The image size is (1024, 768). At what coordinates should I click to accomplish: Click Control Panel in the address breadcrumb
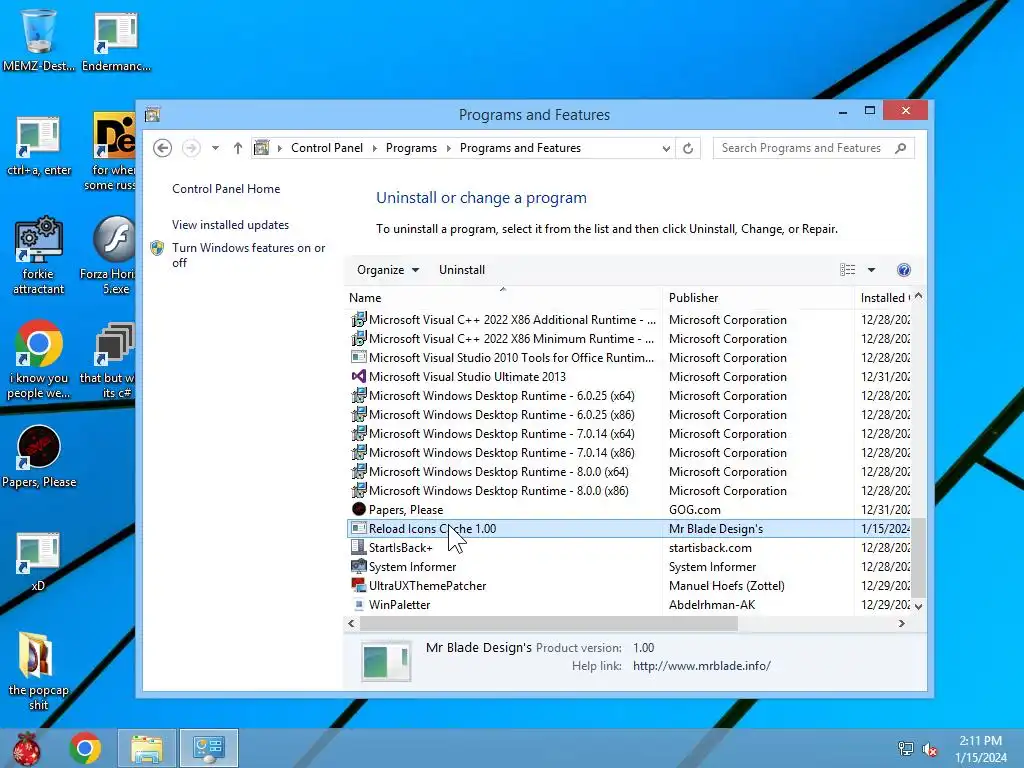(327, 148)
